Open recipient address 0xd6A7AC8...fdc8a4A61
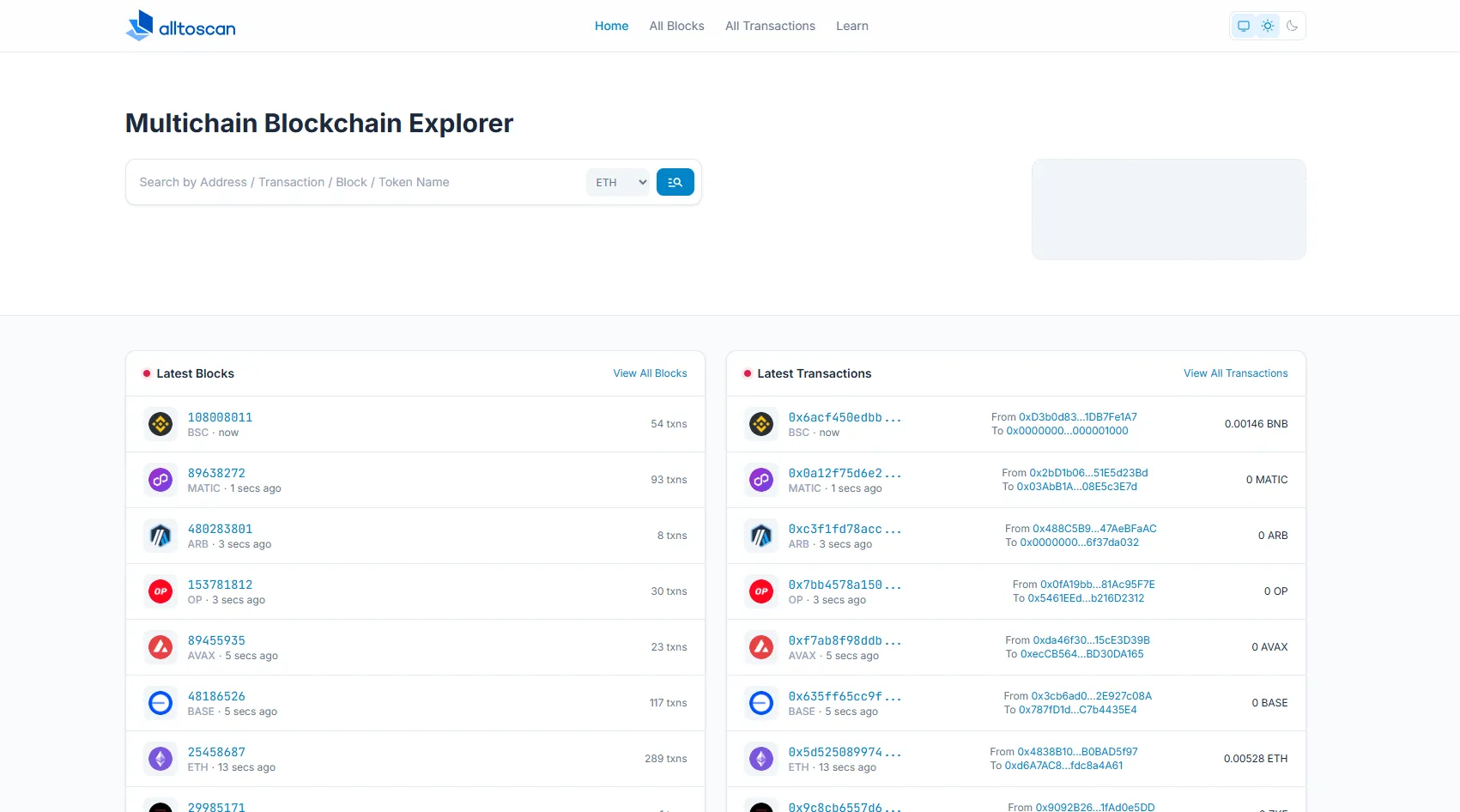The height and width of the screenshot is (812, 1460). pos(1063,766)
